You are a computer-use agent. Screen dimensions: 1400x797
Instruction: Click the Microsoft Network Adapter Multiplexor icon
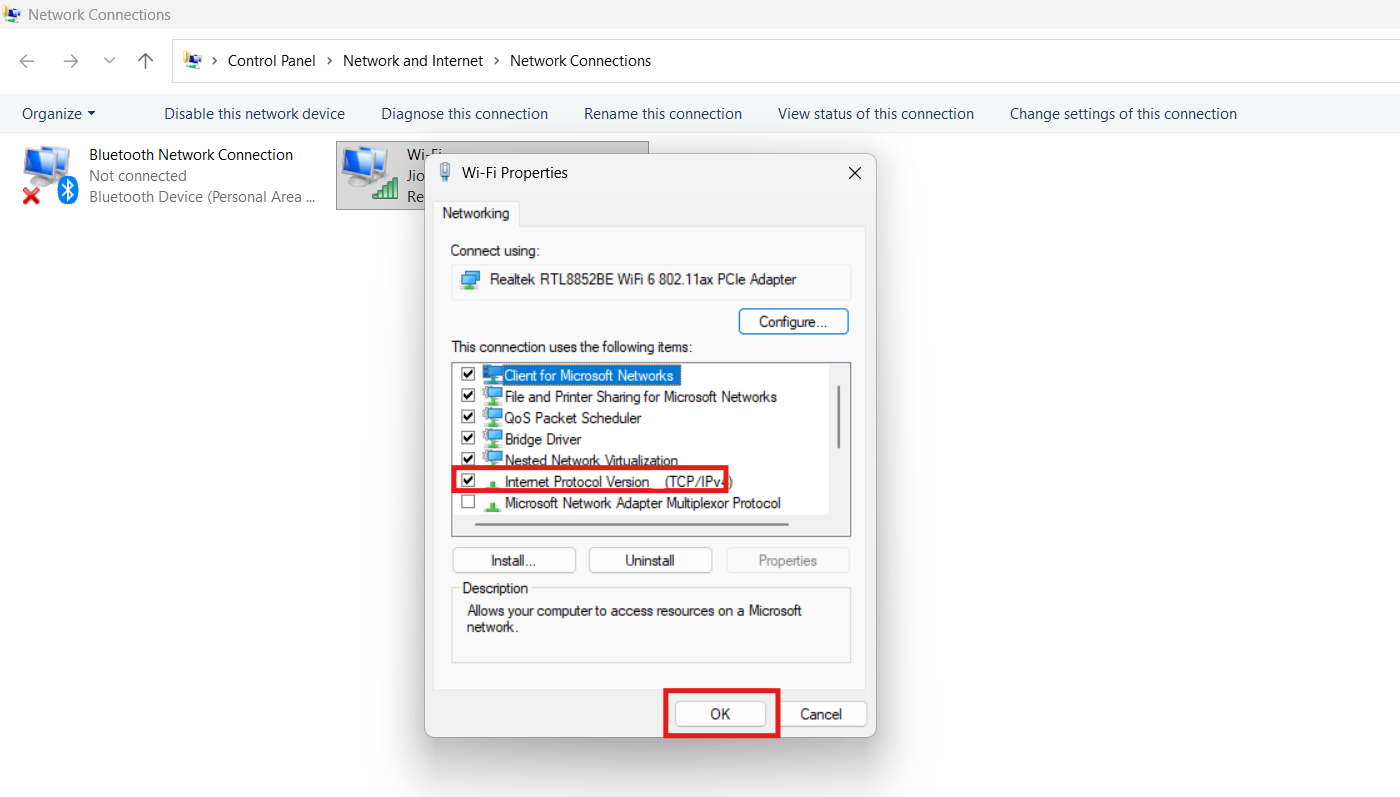click(x=493, y=504)
